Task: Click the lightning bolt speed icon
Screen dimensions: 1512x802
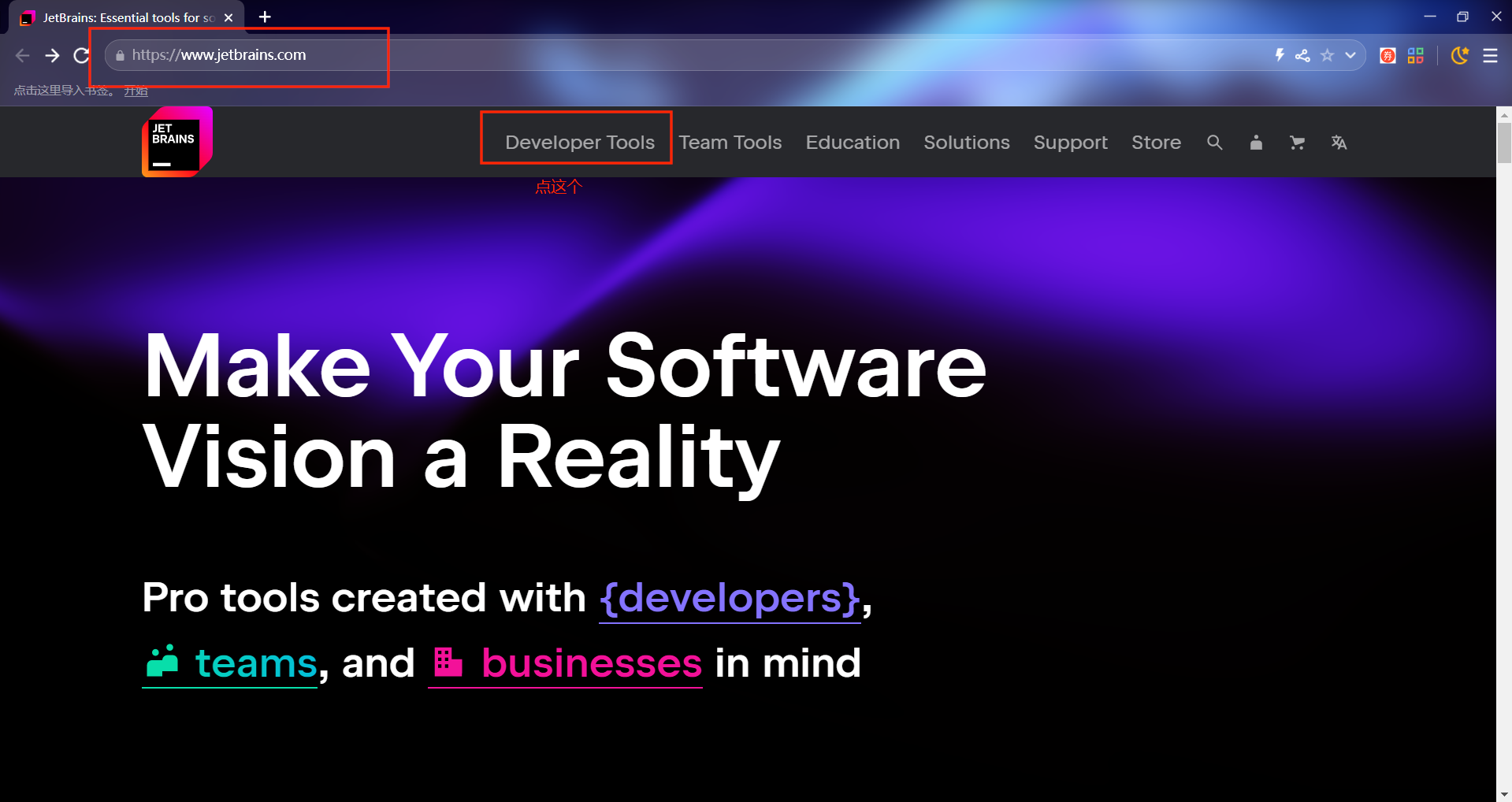Action: coord(1280,55)
